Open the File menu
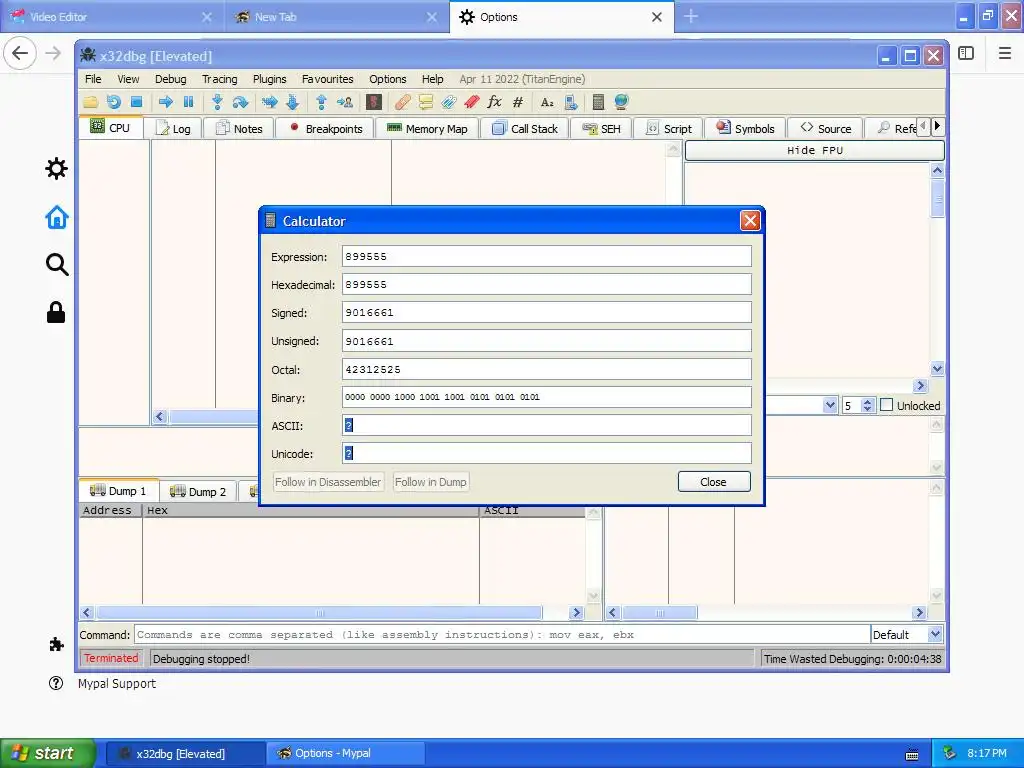 click(93, 79)
